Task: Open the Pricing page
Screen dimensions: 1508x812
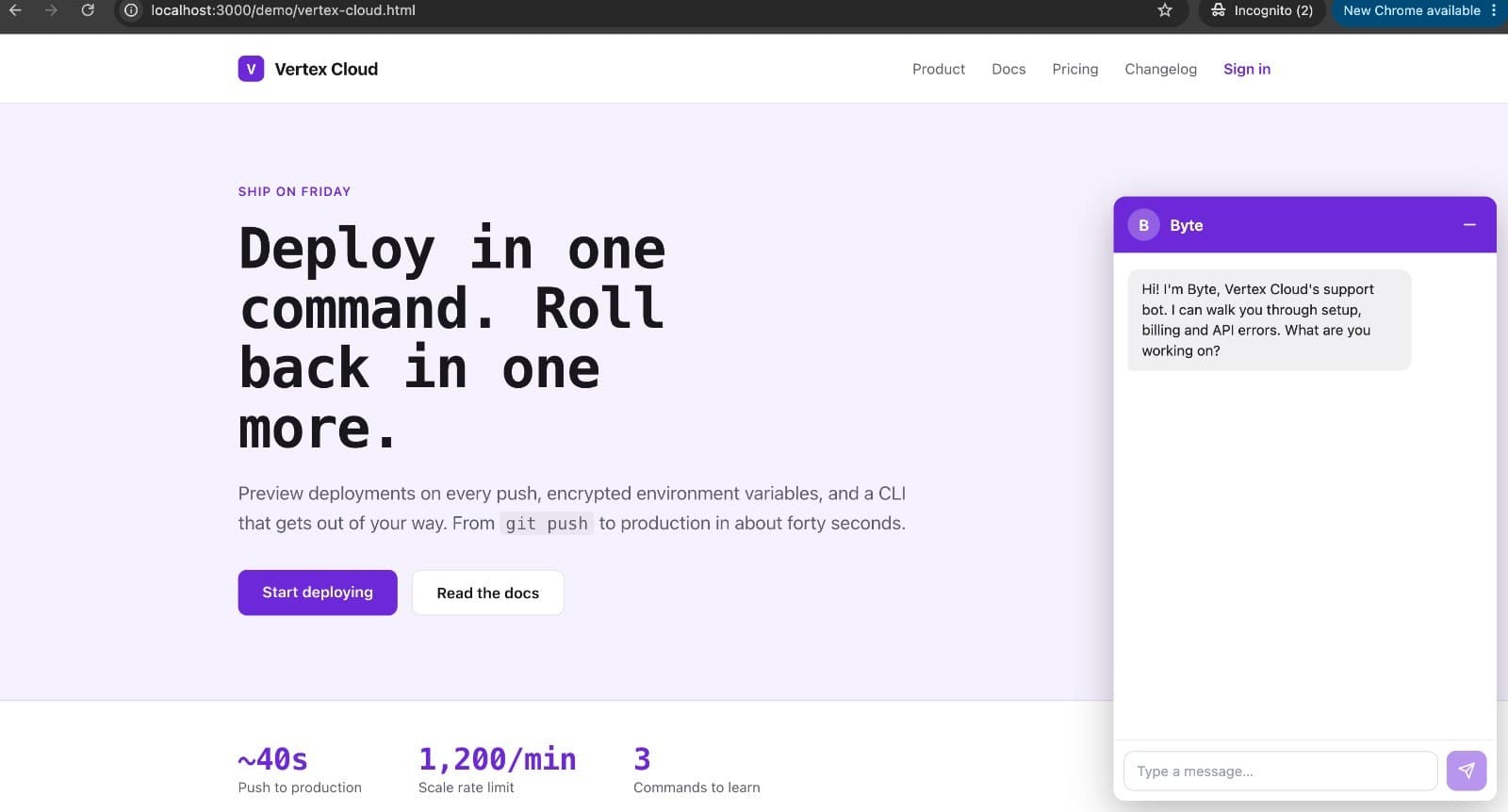Action: pyautogui.click(x=1075, y=69)
